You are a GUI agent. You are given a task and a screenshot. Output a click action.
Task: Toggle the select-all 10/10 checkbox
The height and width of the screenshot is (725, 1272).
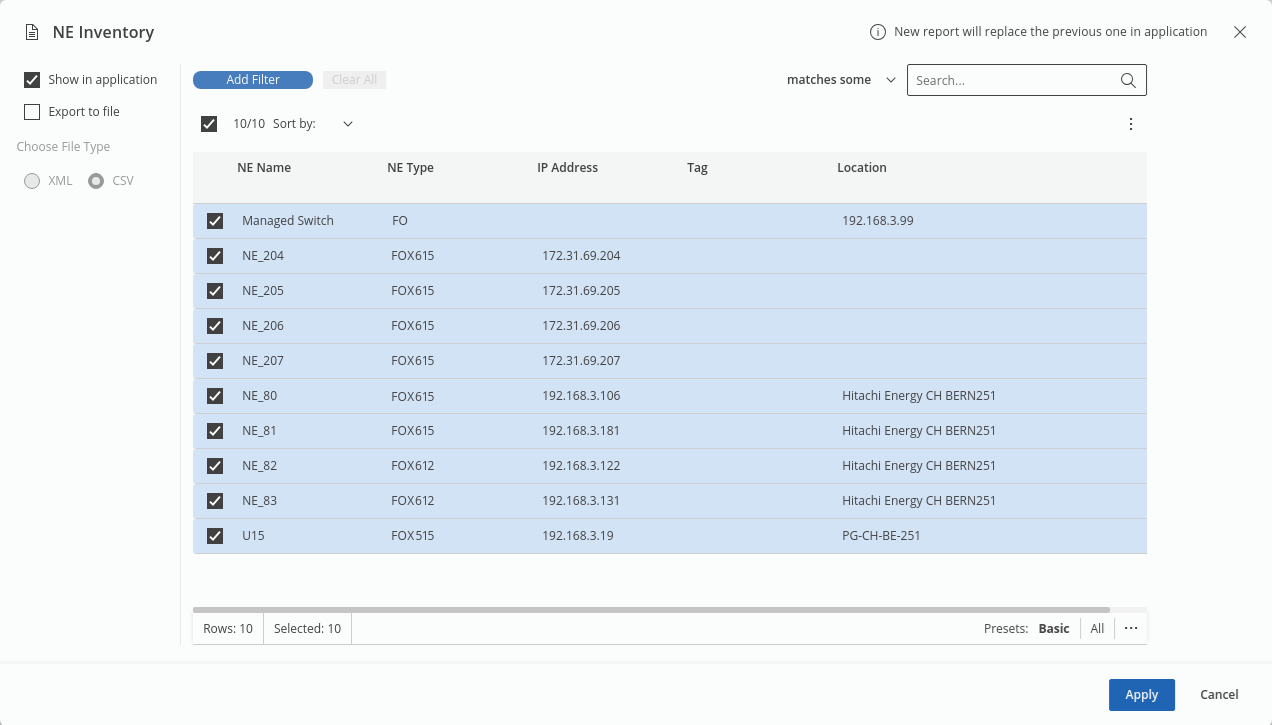click(209, 124)
